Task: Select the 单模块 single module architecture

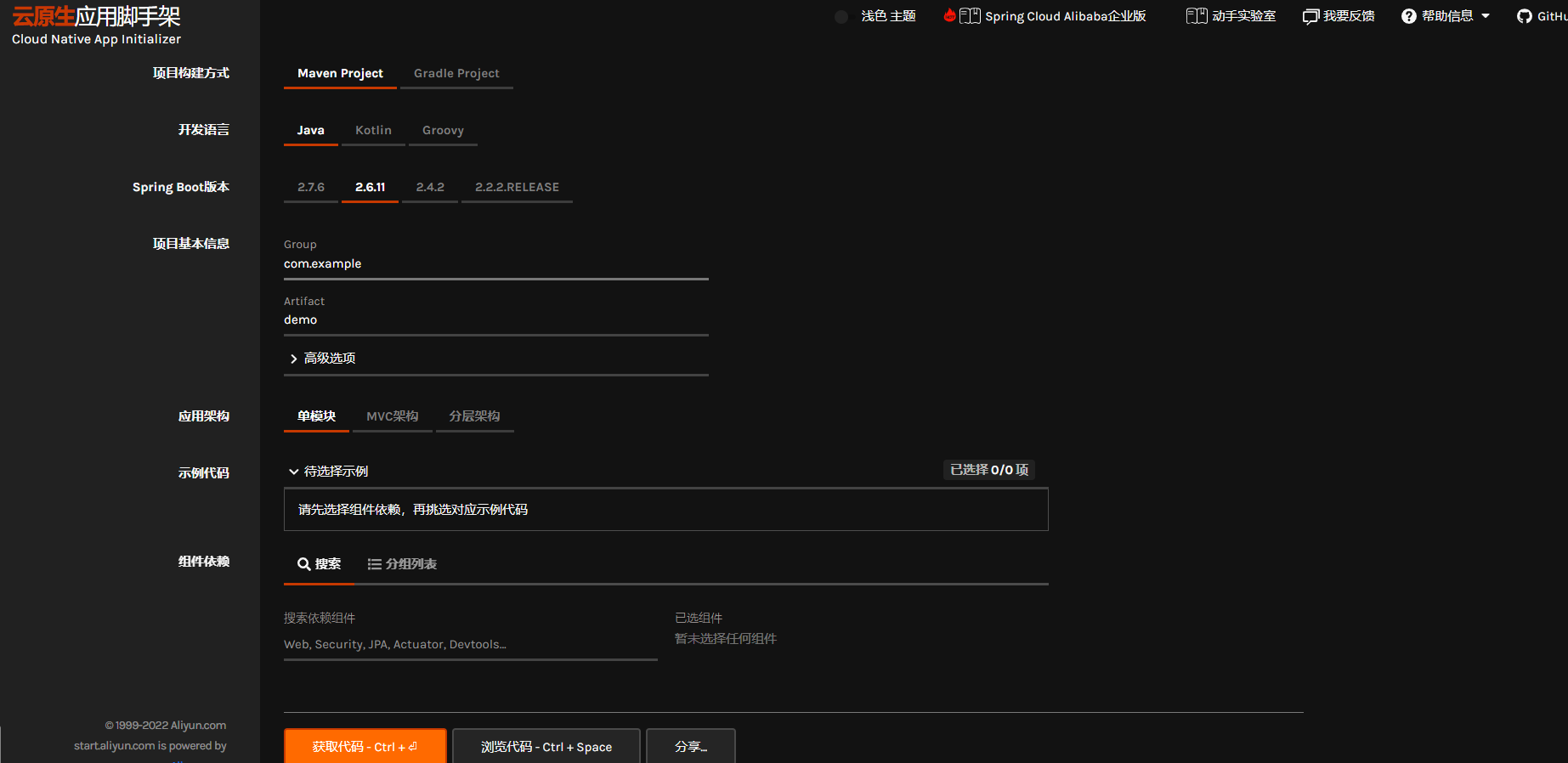Action: point(316,416)
